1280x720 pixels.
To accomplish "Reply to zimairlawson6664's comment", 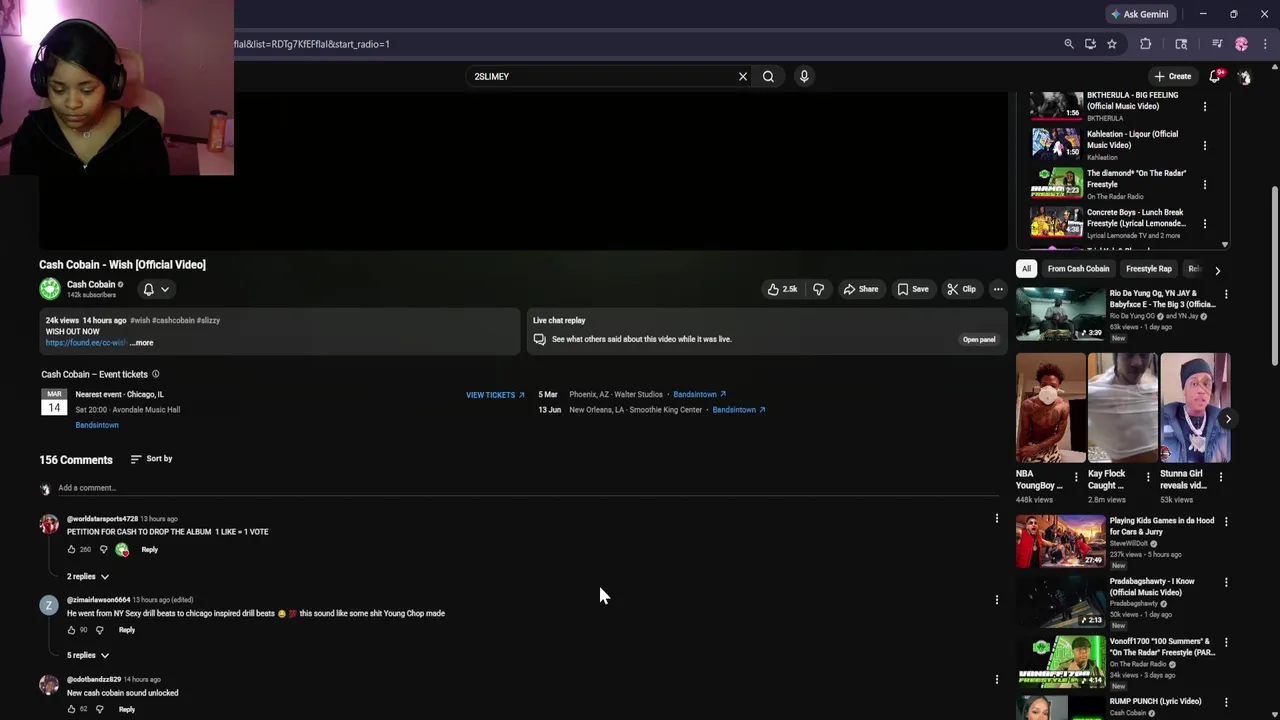I will (x=126, y=630).
